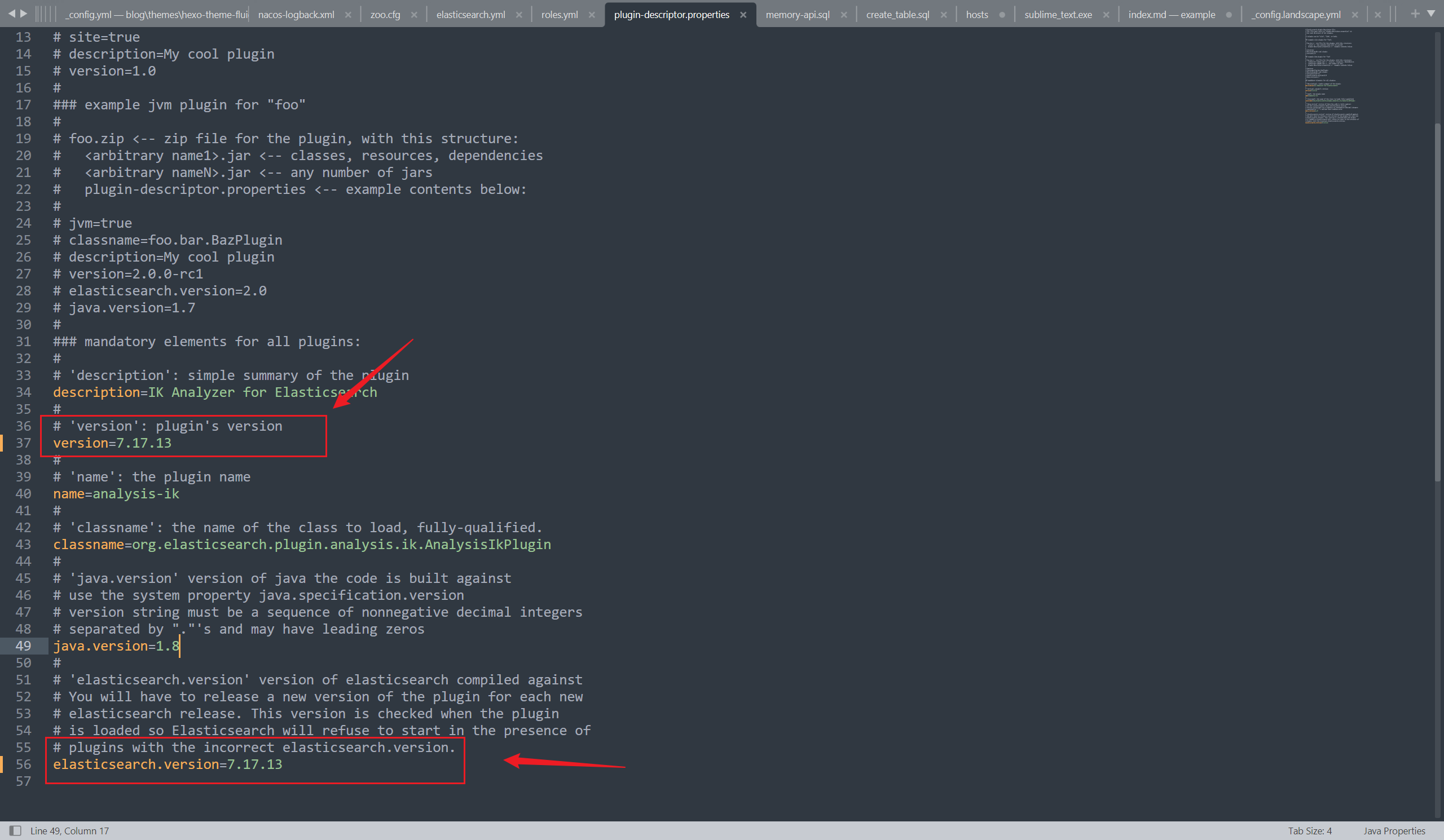Close the _config.landscape.yml tab
Viewport: 1444px width, 840px height.
[x=1355, y=15]
